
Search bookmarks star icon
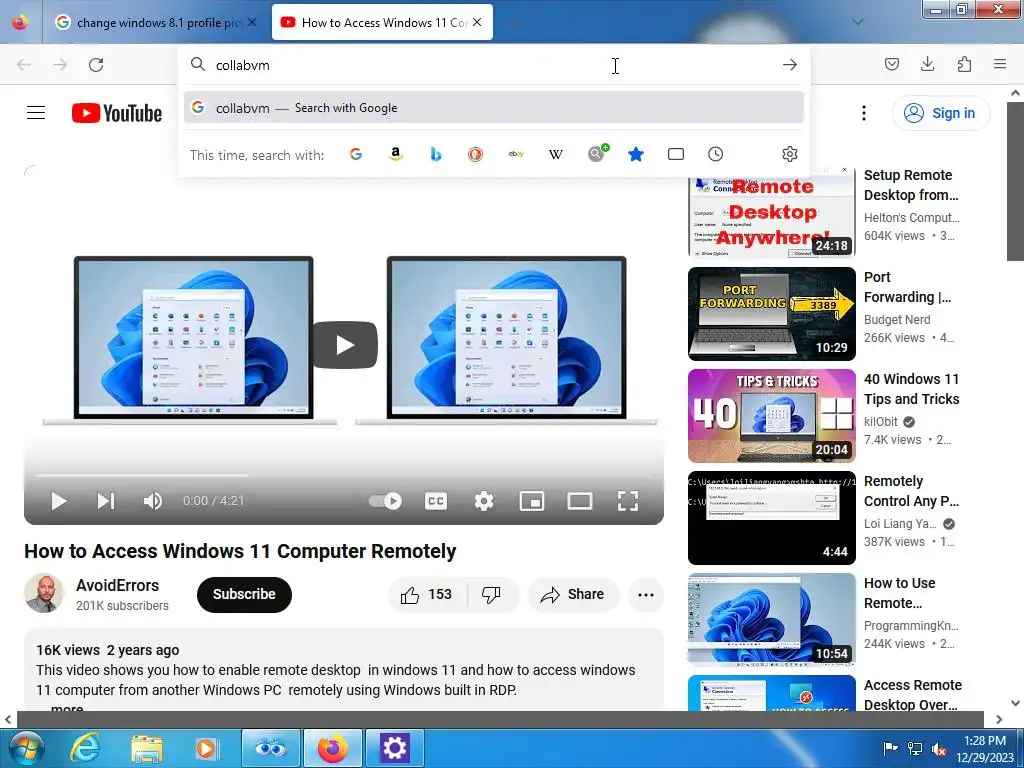pyautogui.click(x=636, y=154)
